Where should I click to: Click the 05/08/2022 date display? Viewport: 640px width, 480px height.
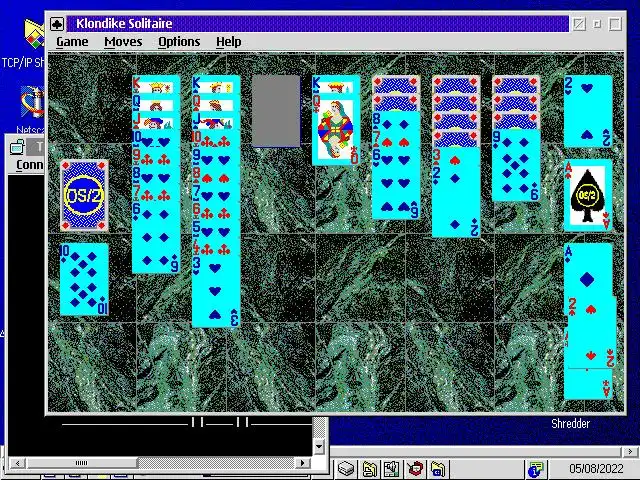[596, 469]
